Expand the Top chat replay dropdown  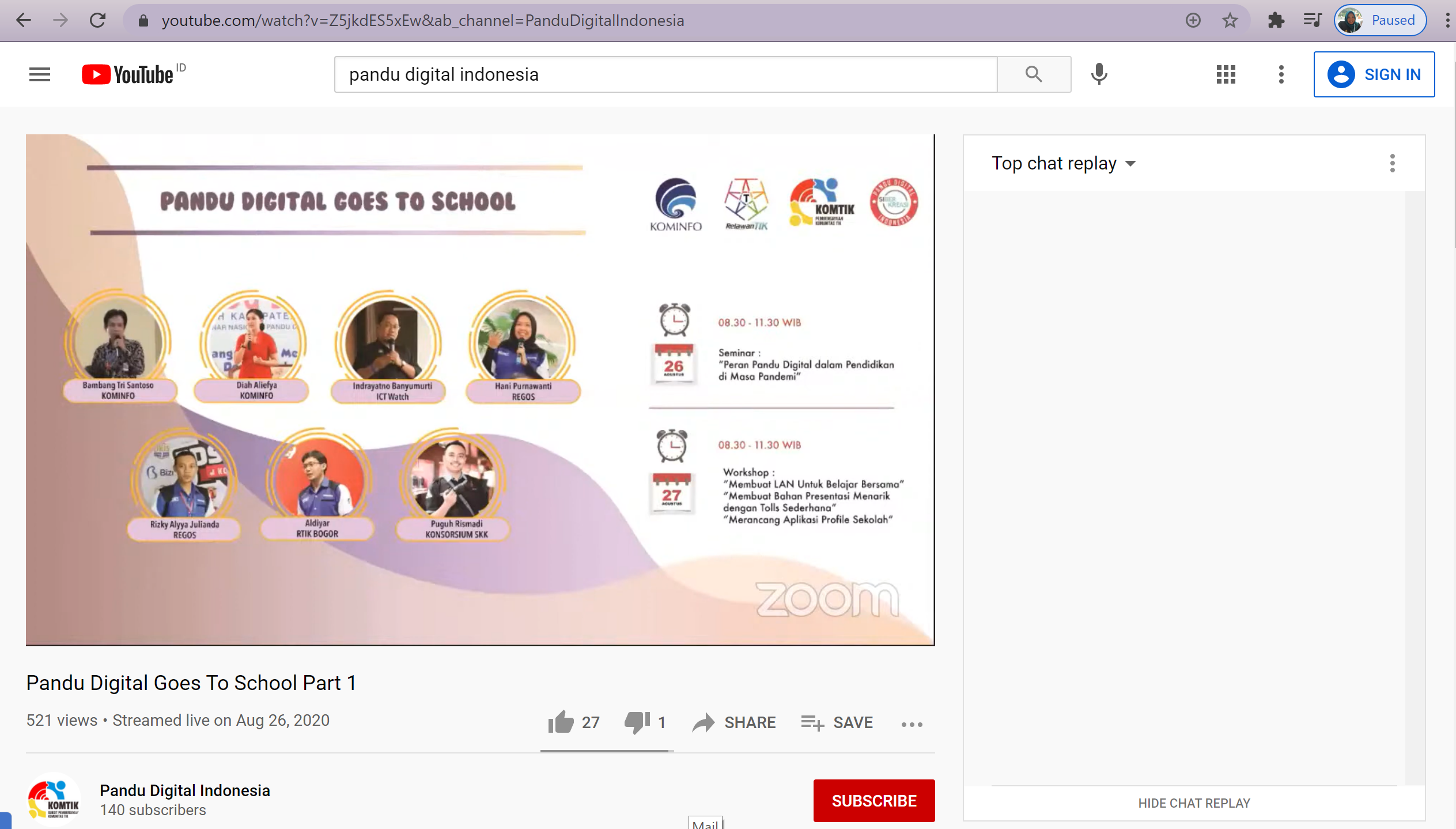pyautogui.click(x=1063, y=164)
